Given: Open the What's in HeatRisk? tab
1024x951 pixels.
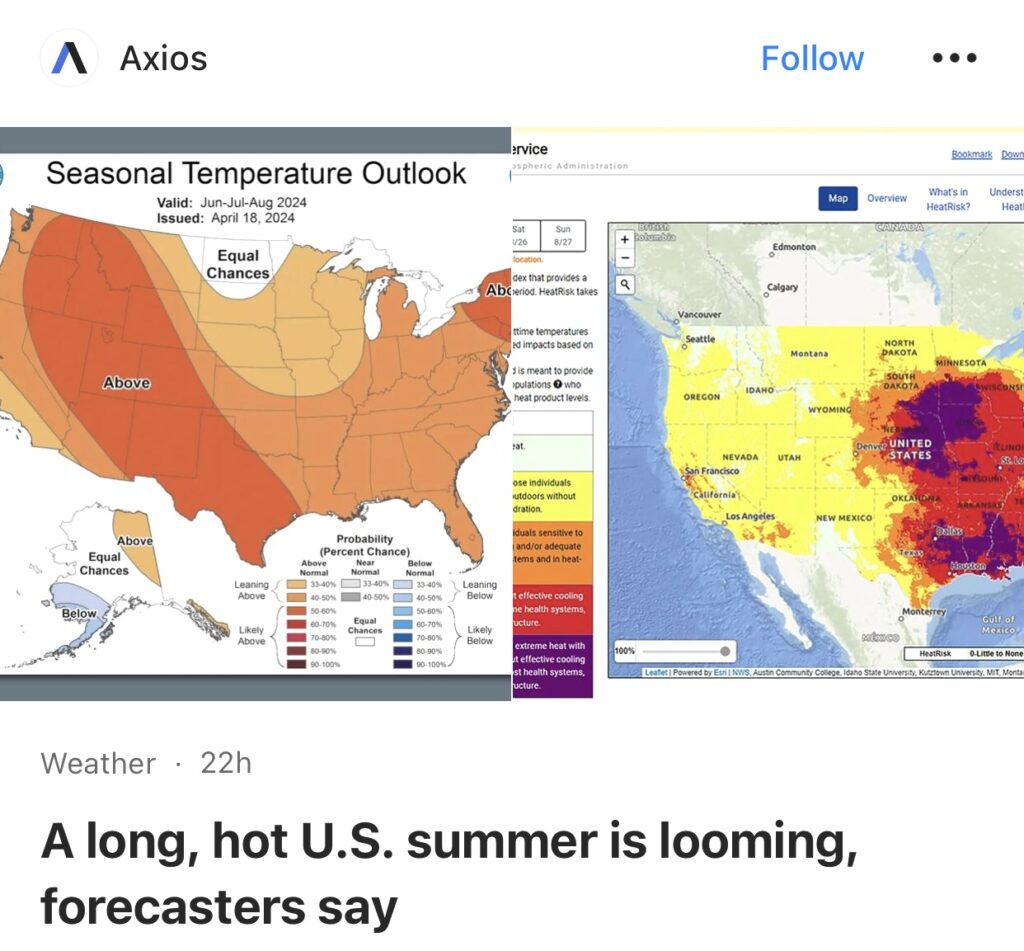Looking at the screenshot, I should click(x=947, y=198).
